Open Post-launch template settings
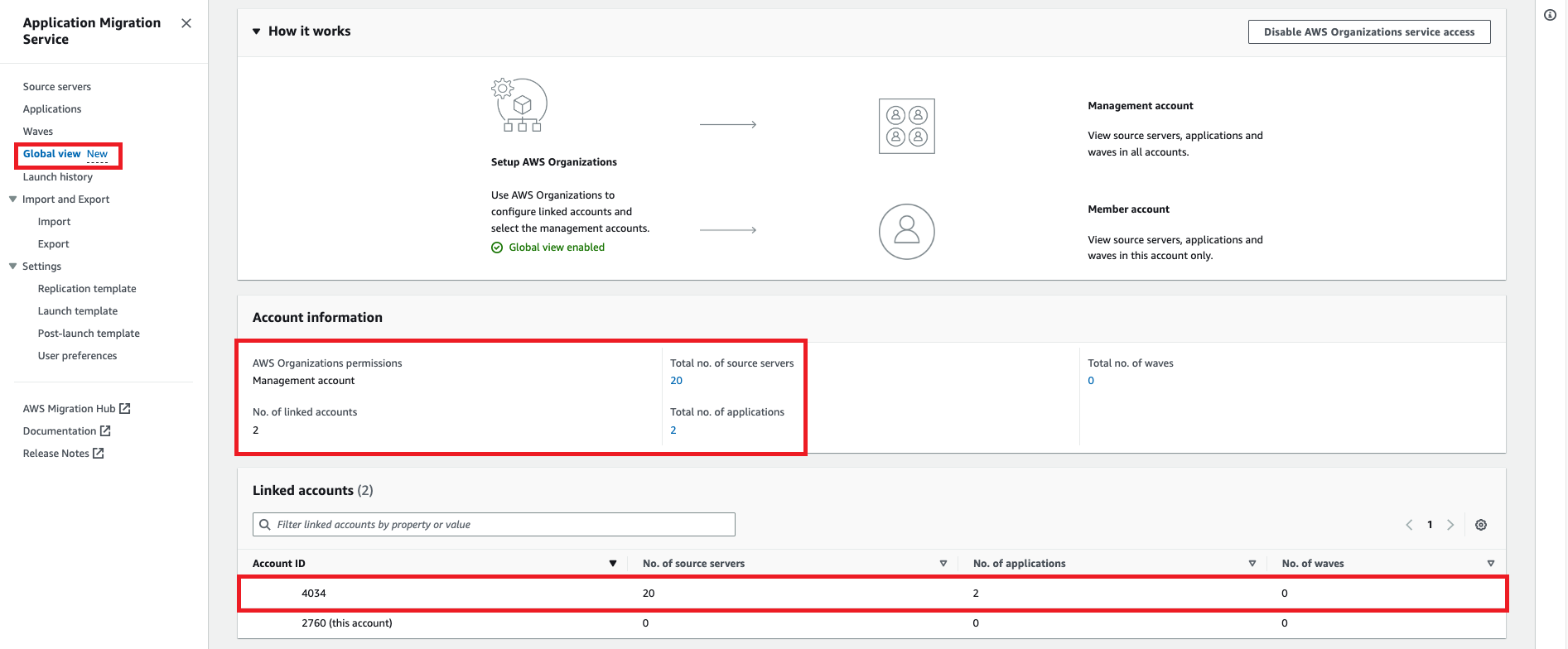 (x=89, y=334)
